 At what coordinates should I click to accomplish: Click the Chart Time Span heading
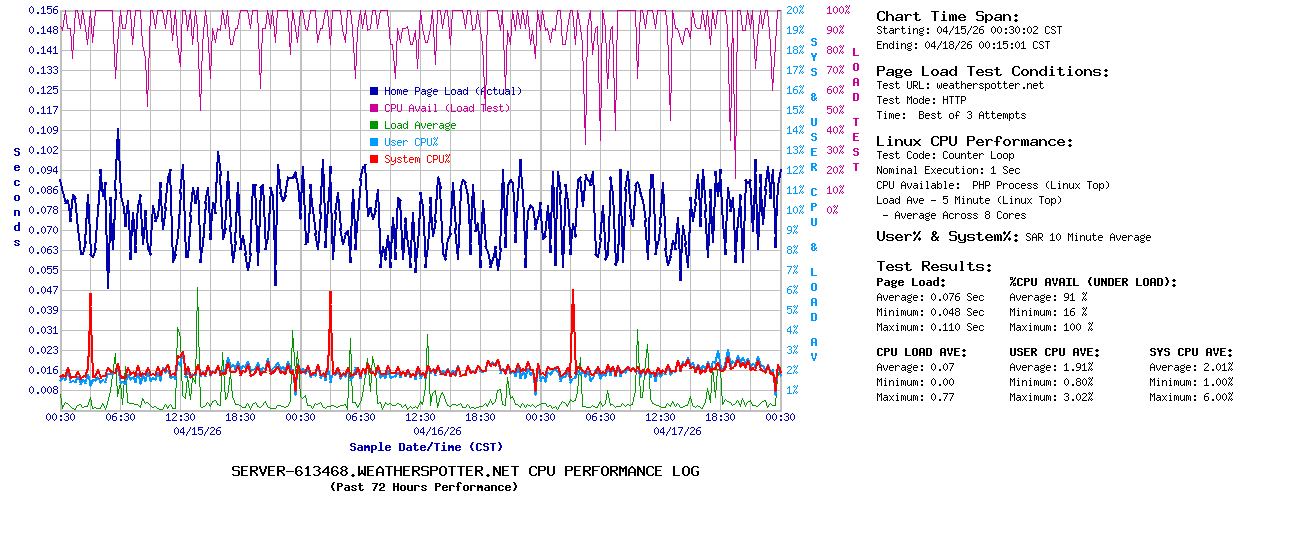pos(947,16)
